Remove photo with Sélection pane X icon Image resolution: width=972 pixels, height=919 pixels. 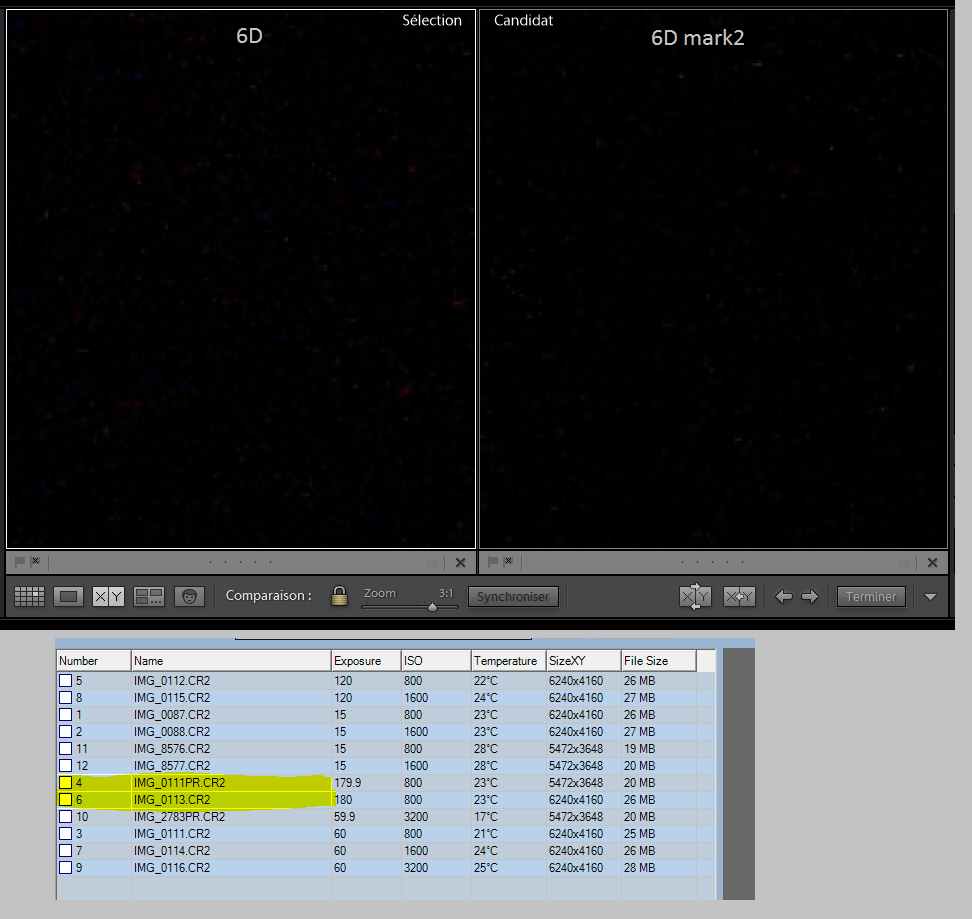pos(460,563)
